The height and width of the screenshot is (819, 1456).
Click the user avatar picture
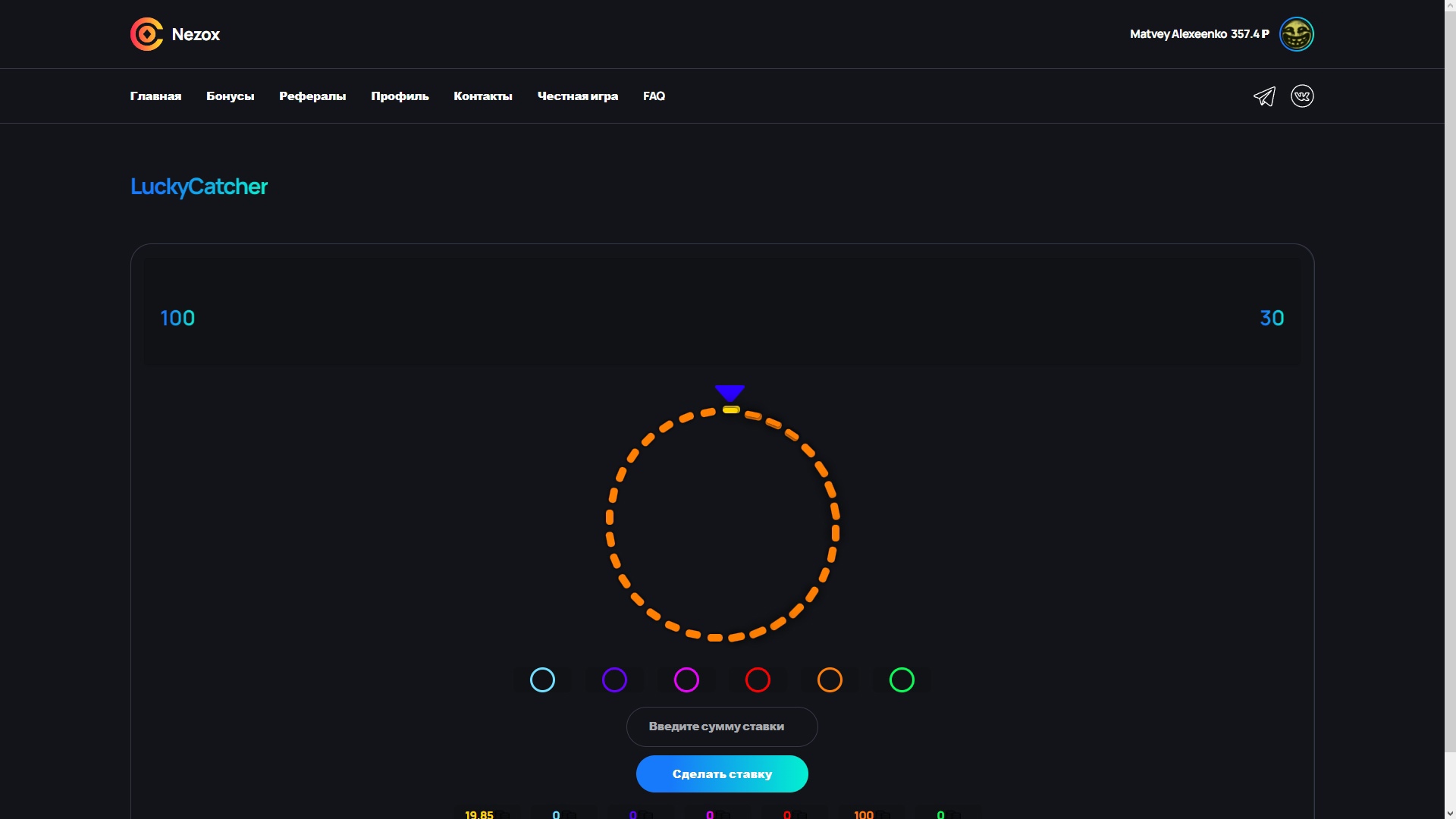[1296, 34]
